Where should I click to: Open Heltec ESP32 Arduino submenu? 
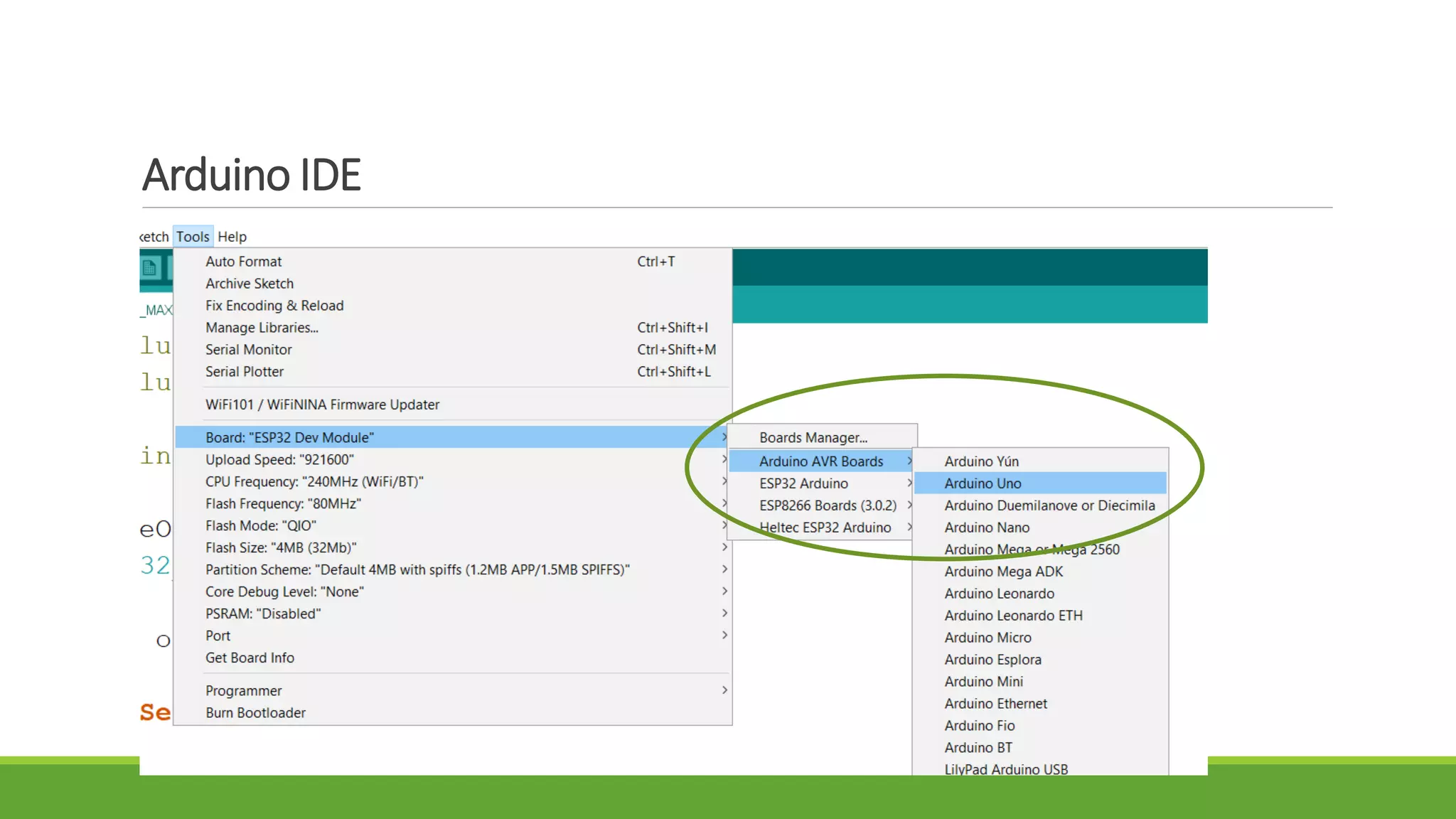point(822,528)
